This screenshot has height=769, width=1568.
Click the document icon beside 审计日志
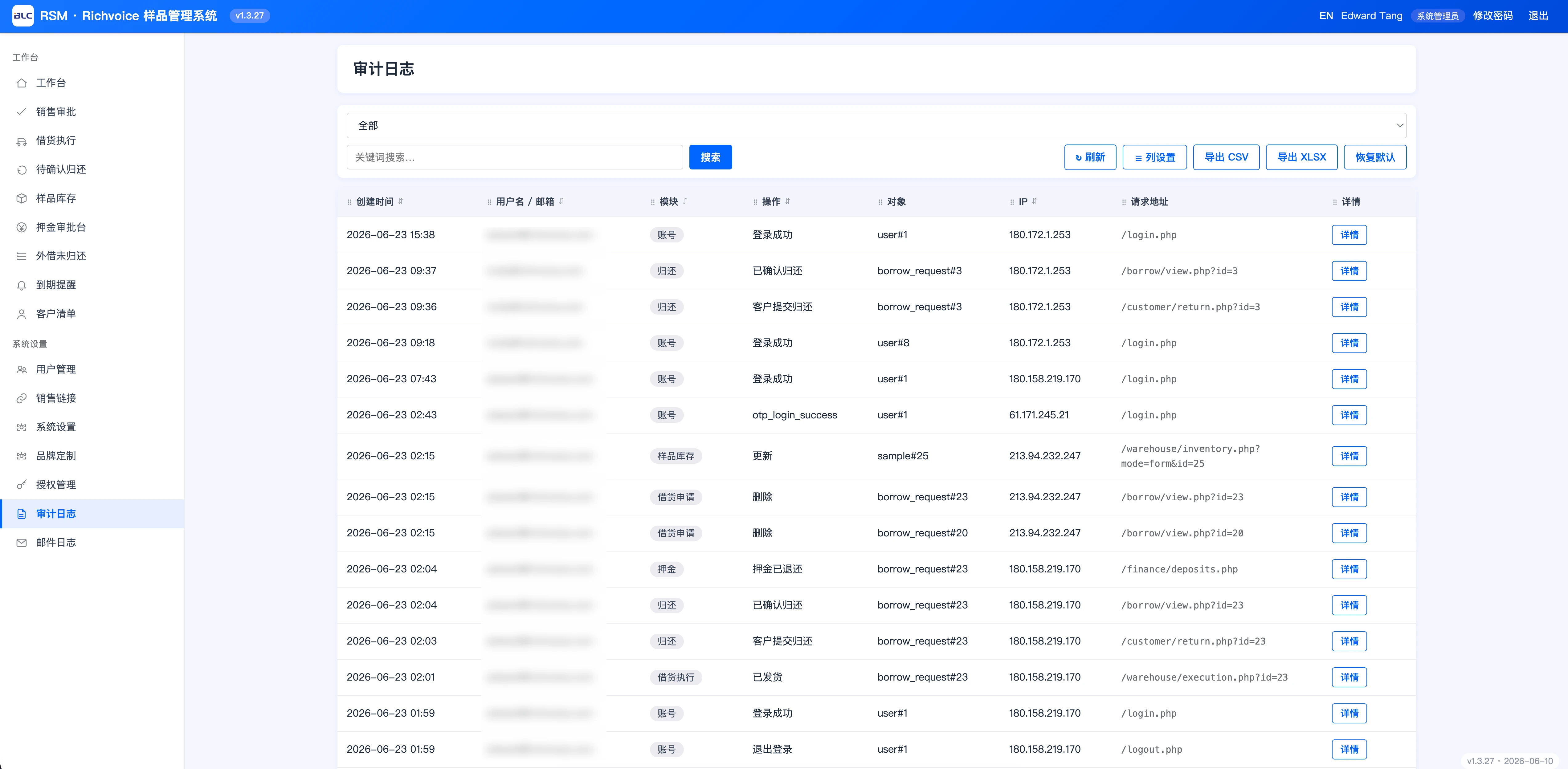point(21,514)
